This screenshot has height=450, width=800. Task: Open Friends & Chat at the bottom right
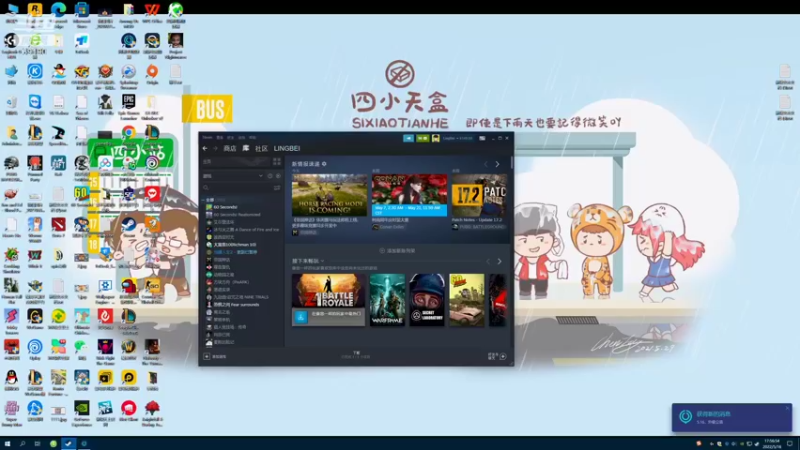click(x=497, y=356)
